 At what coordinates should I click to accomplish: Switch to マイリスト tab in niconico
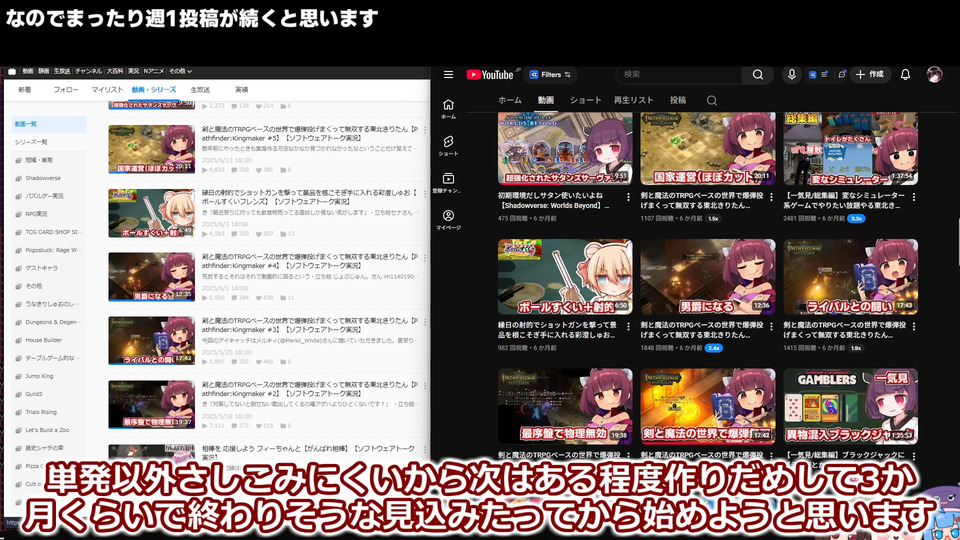[108, 89]
